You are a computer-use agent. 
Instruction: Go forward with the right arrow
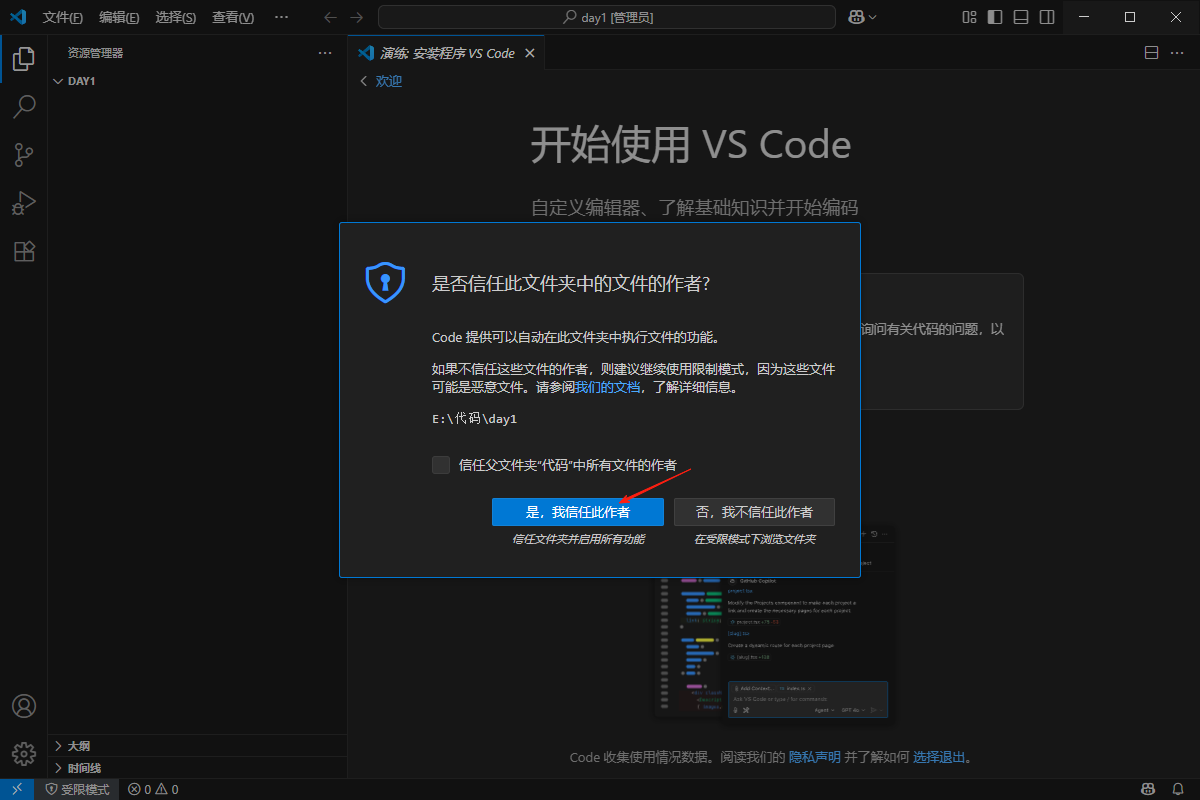pyautogui.click(x=357, y=17)
